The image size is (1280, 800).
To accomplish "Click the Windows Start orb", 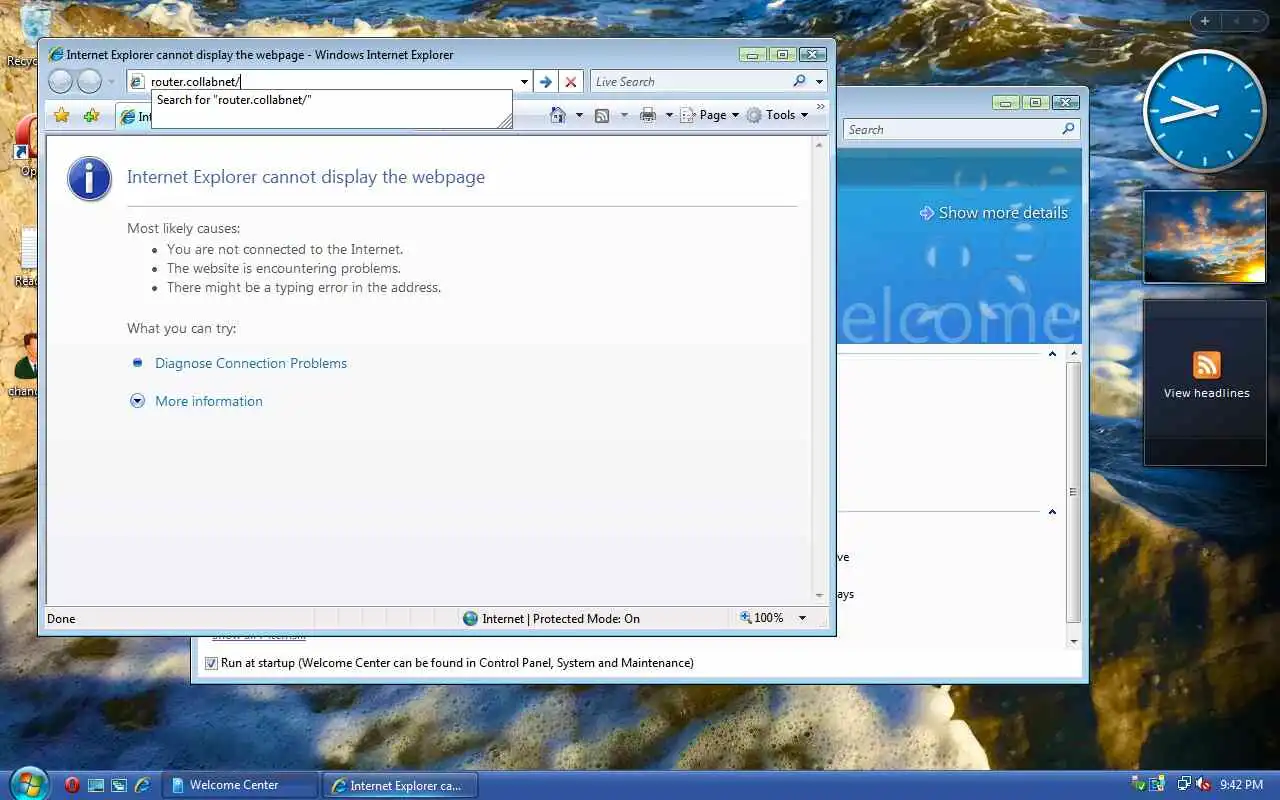I will click(x=27, y=784).
